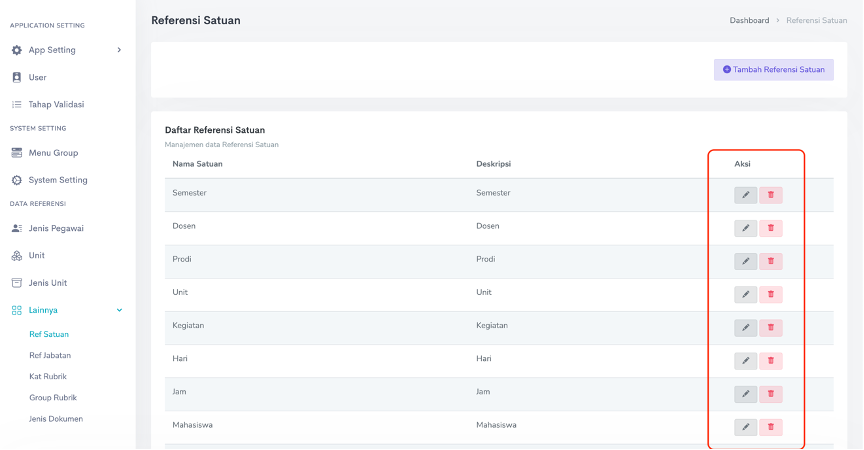
Task: Open System Setting from the sidebar
Action: click(x=57, y=180)
